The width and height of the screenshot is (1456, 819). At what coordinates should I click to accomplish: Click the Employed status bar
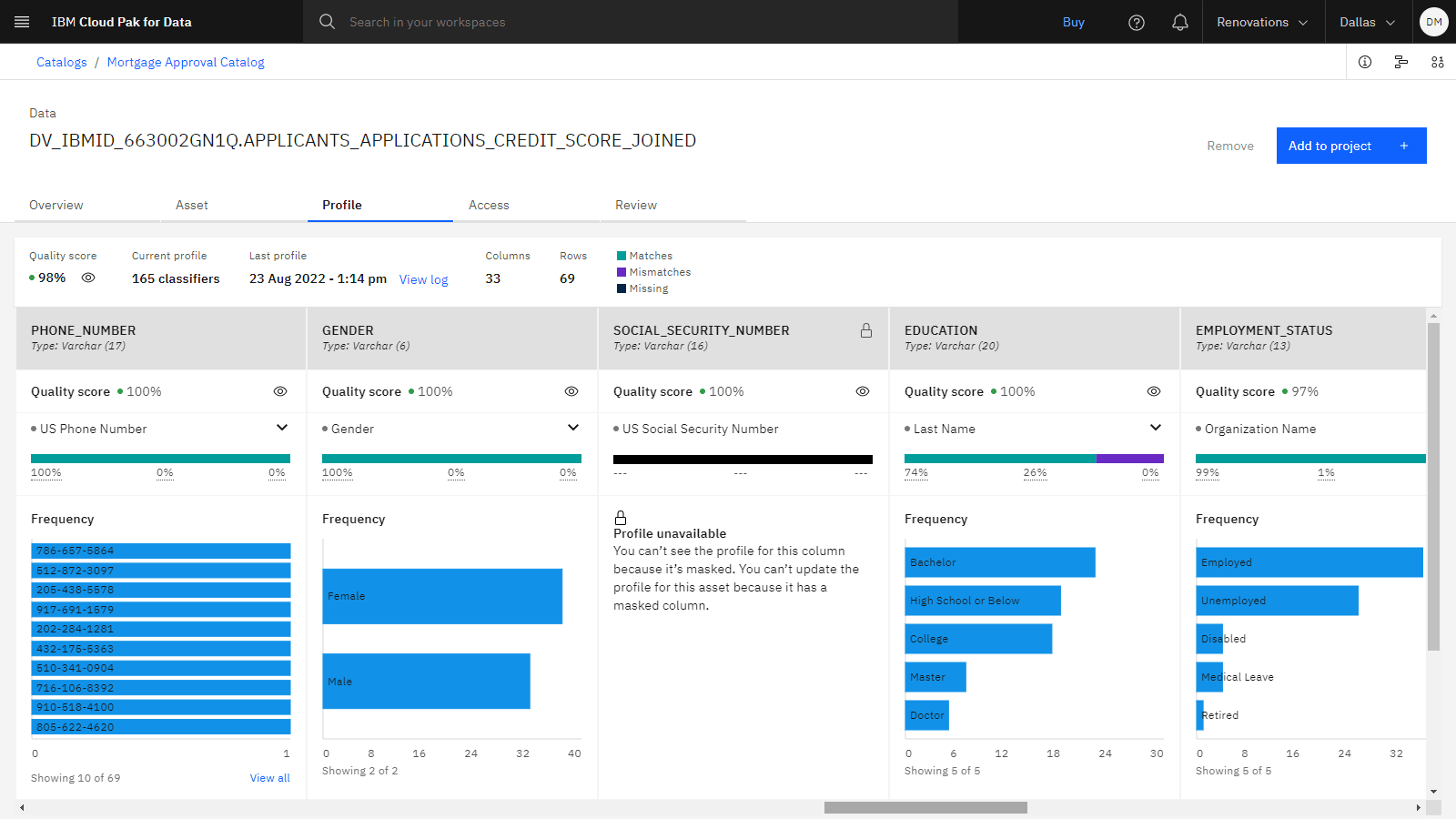1309,562
